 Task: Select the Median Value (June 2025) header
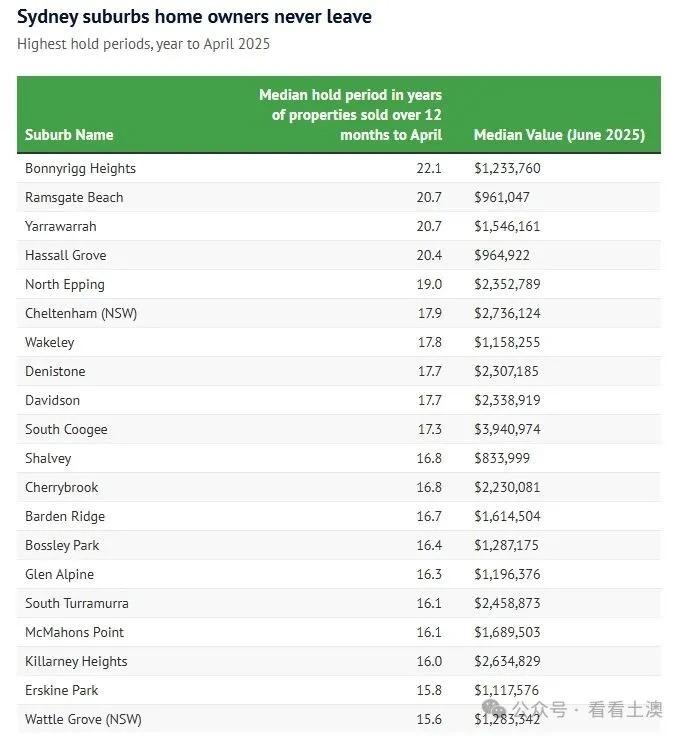coord(559,135)
